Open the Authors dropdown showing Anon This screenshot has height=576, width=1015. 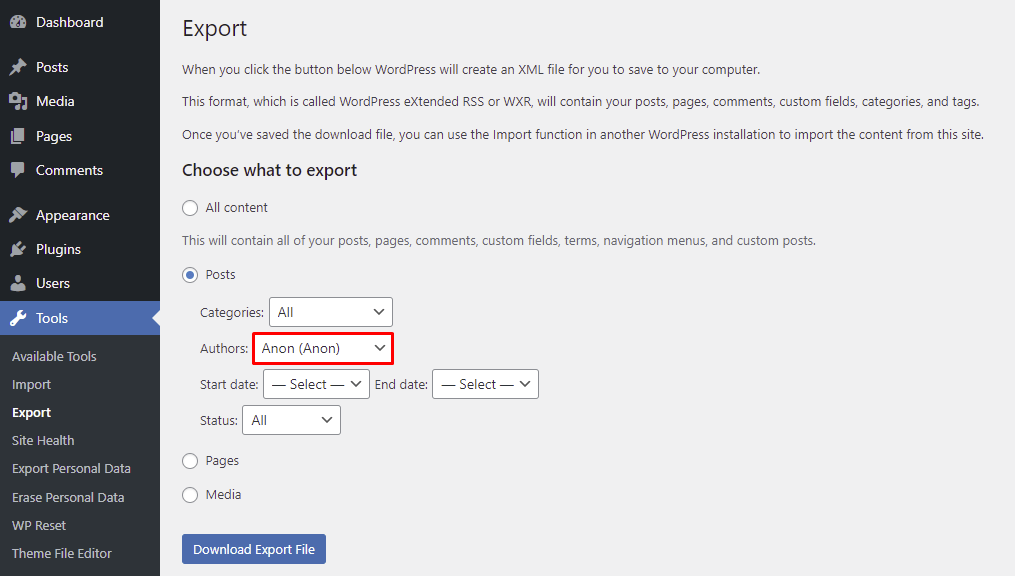click(322, 348)
